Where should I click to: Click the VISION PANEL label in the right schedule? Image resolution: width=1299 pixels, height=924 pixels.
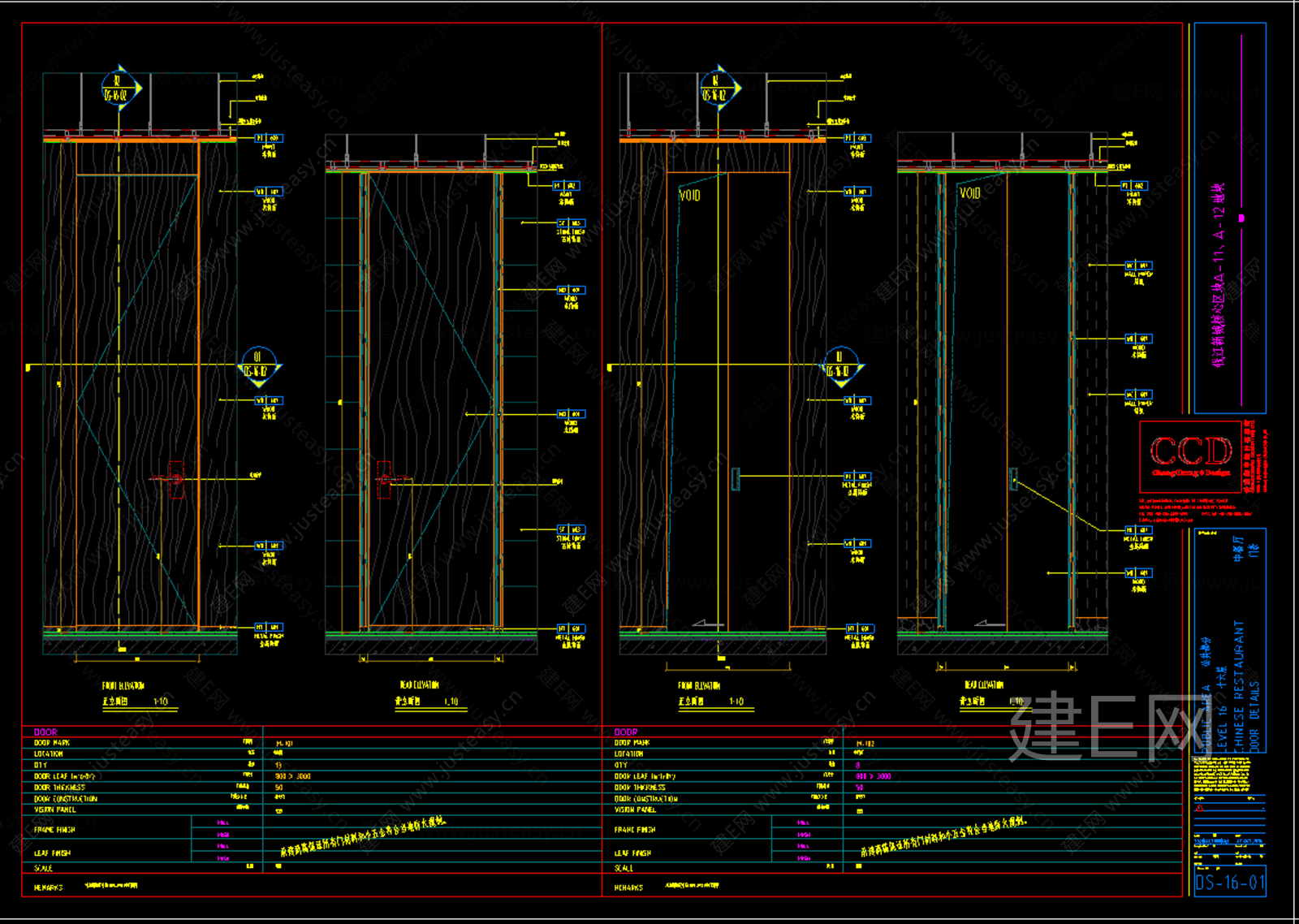(x=636, y=810)
